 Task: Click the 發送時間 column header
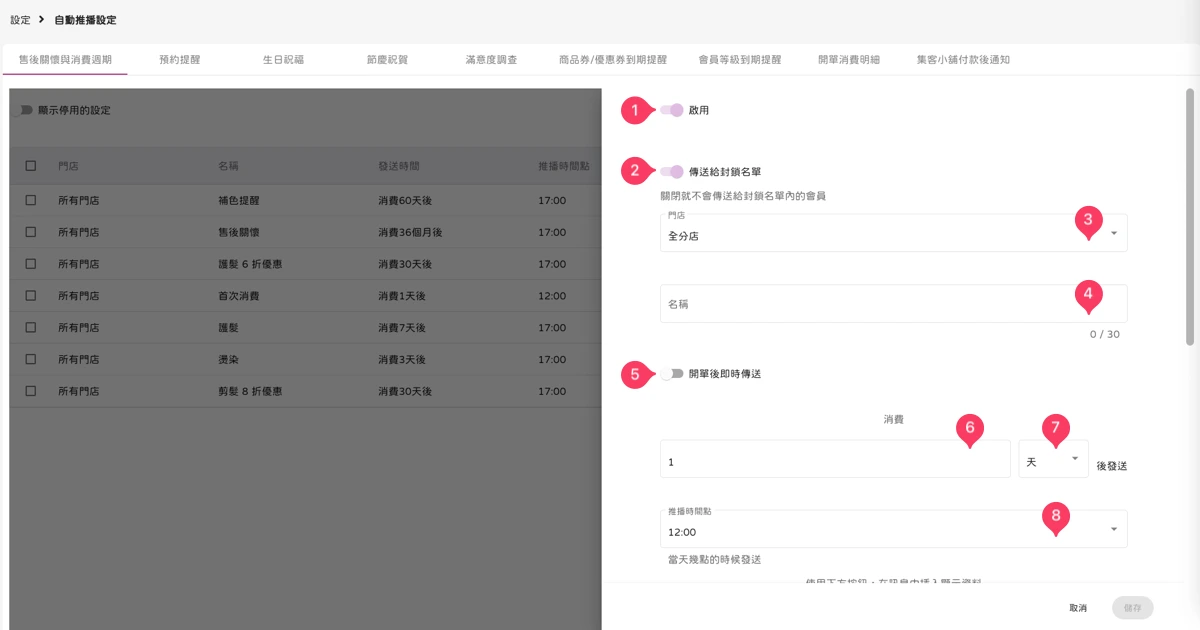tap(399, 165)
